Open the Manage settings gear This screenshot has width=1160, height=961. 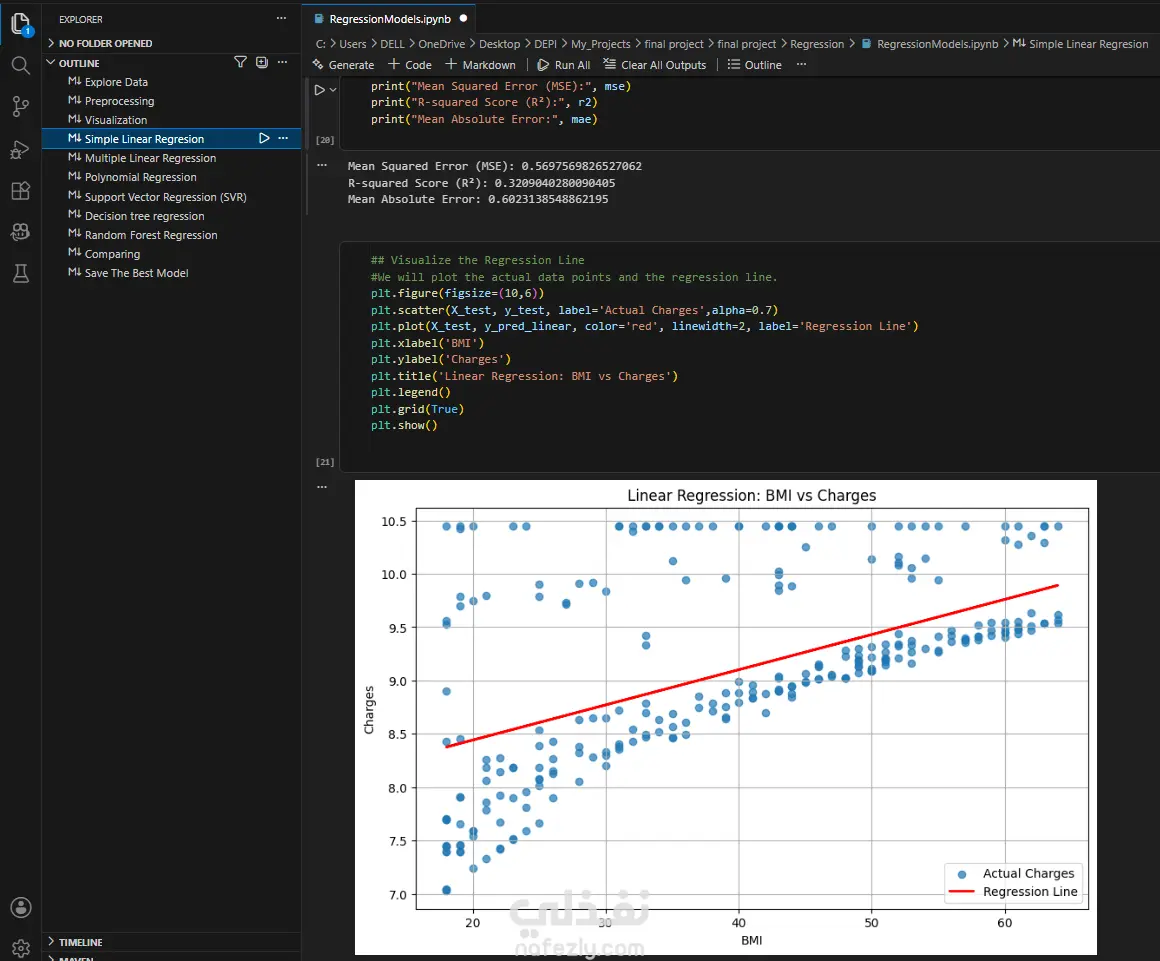(21, 948)
